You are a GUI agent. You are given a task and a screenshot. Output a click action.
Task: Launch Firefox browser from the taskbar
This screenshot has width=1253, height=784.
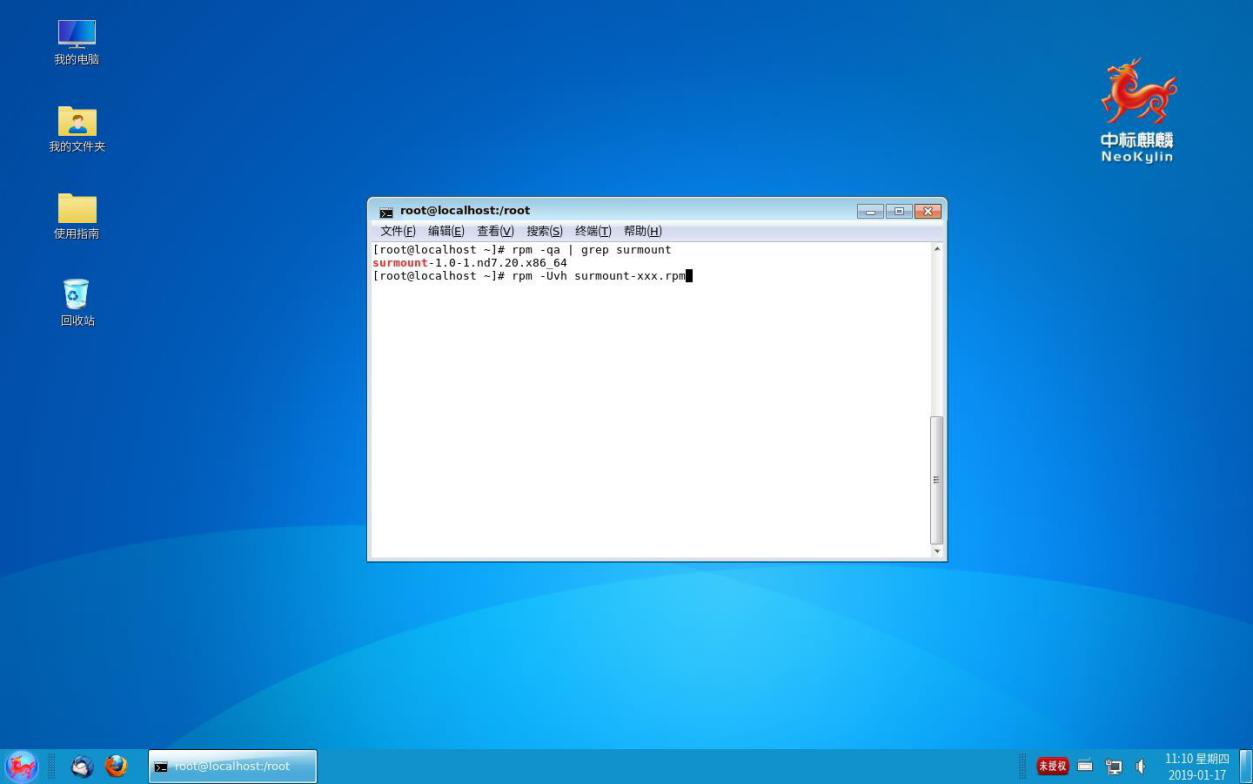[x=116, y=766]
